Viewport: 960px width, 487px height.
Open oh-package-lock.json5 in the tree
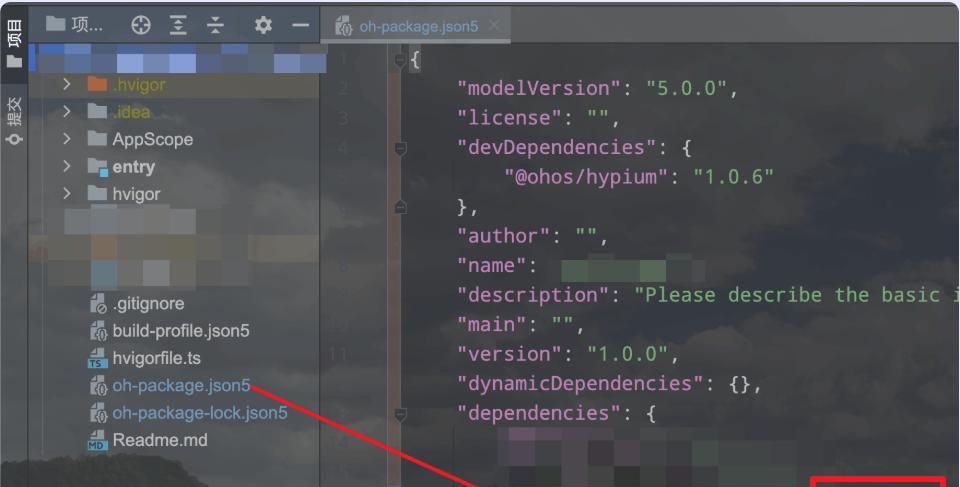[x=199, y=413]
